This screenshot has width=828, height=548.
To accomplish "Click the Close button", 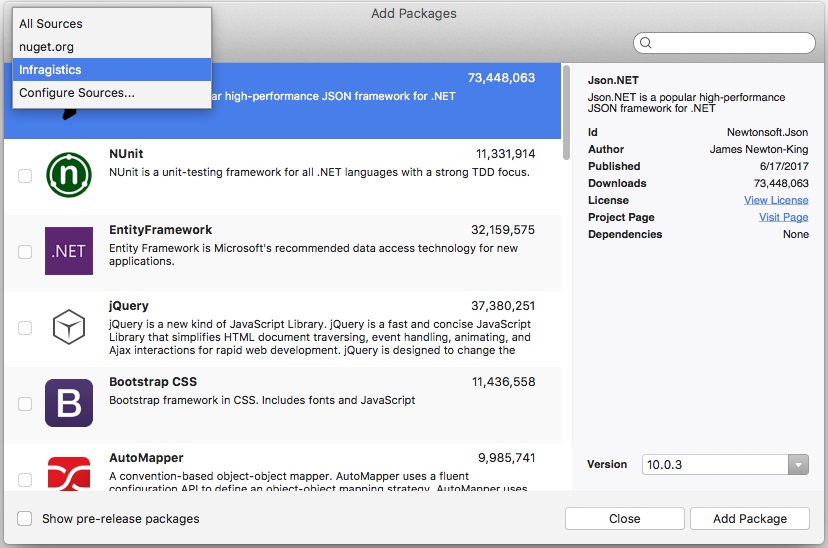I will pos(625,518).
